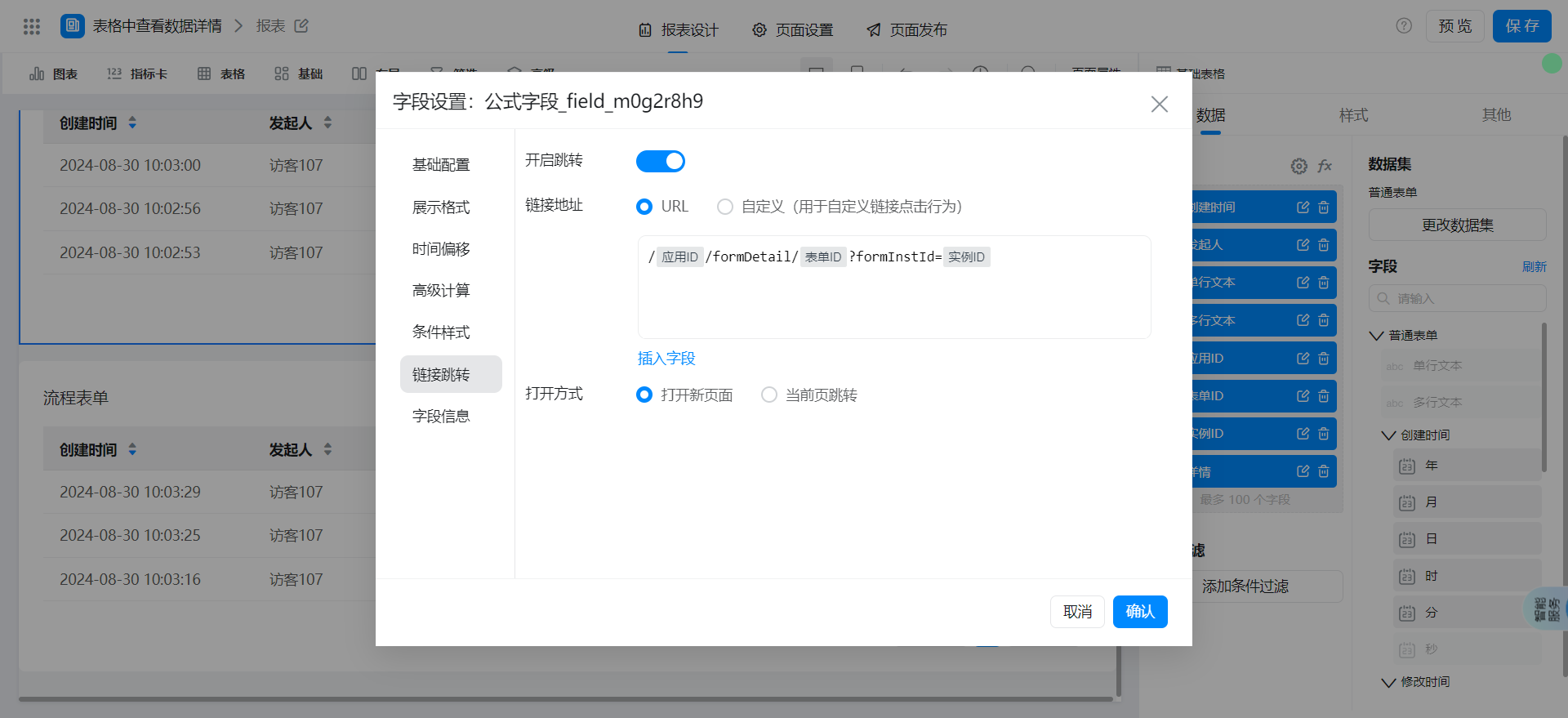Click edit icon on 表单ID field row
This screenshot has width=1568, height=718.
point(1303,396)
